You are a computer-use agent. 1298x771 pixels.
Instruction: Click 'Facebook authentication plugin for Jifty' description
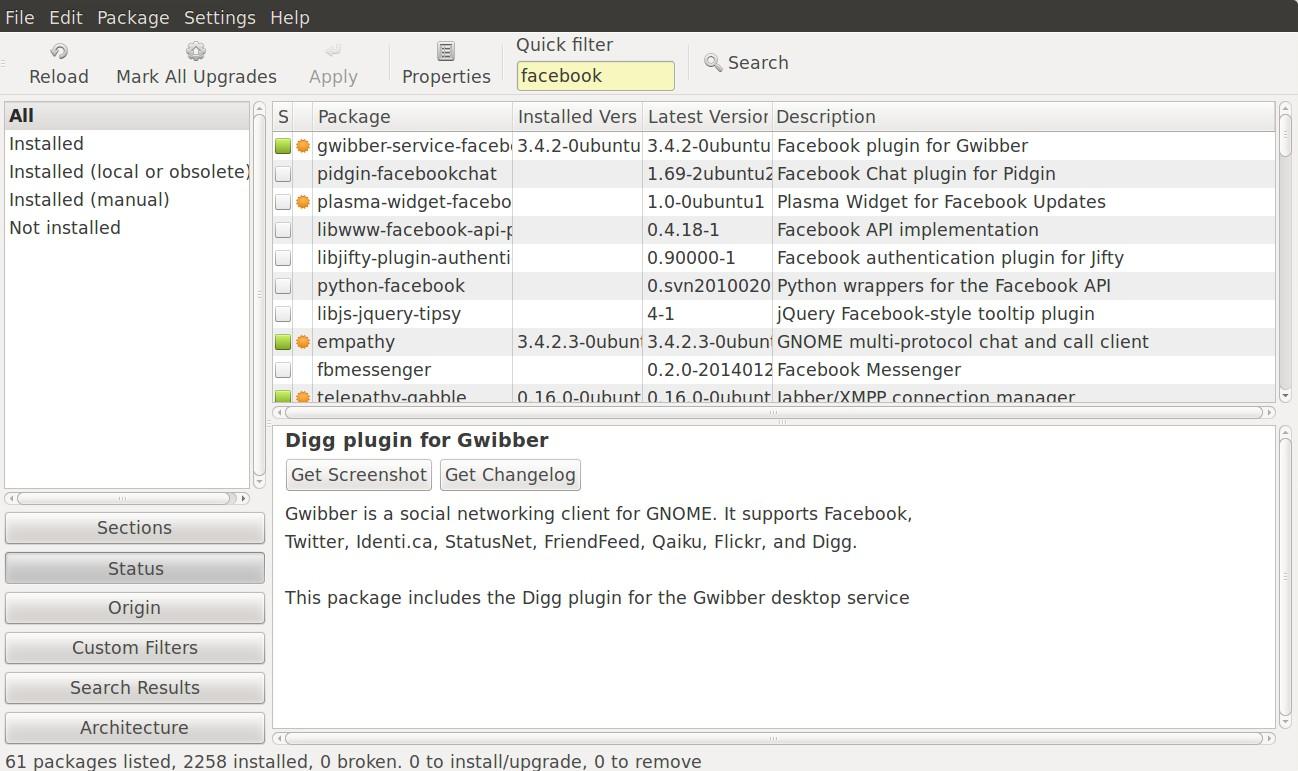pos(950,258)
